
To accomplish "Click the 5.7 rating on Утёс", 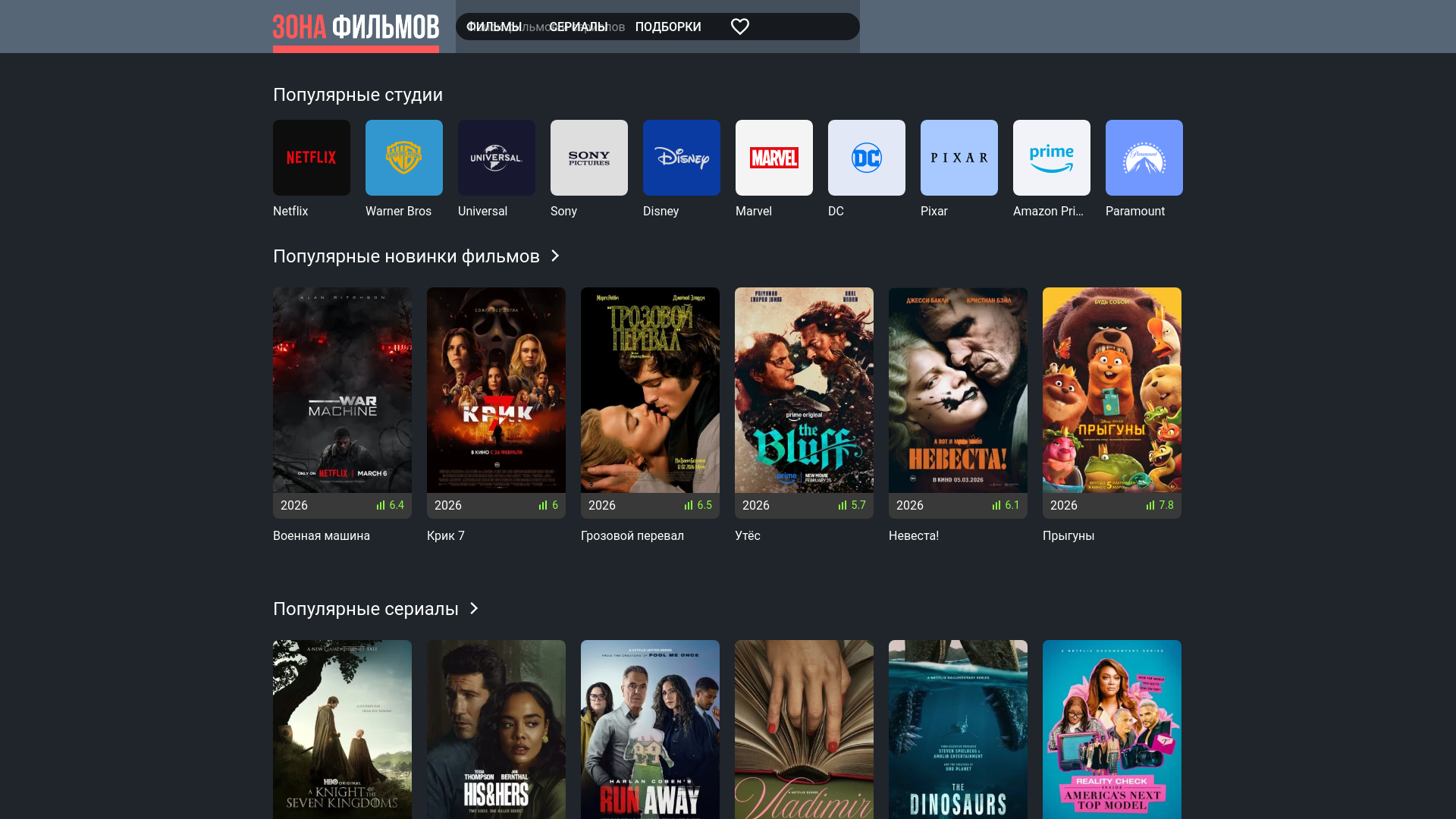I will [x=858, y=505].
